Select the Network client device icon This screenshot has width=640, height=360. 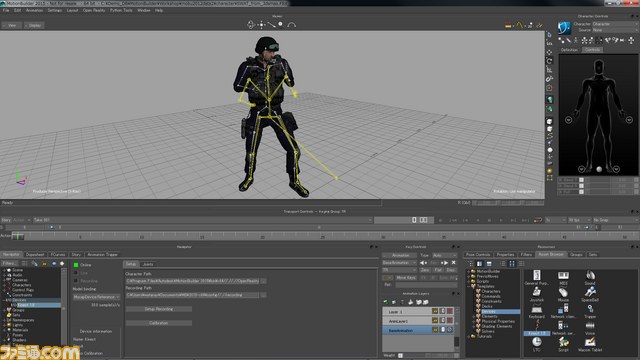pyautogui.click(x=563, y=309)
